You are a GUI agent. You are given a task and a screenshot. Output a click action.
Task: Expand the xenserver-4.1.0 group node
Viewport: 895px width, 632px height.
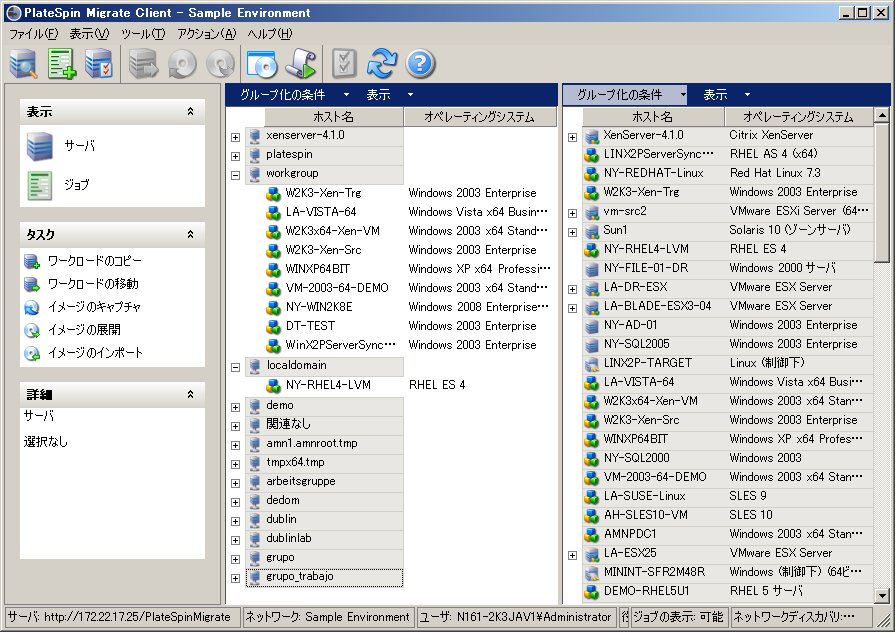(235, 136)
